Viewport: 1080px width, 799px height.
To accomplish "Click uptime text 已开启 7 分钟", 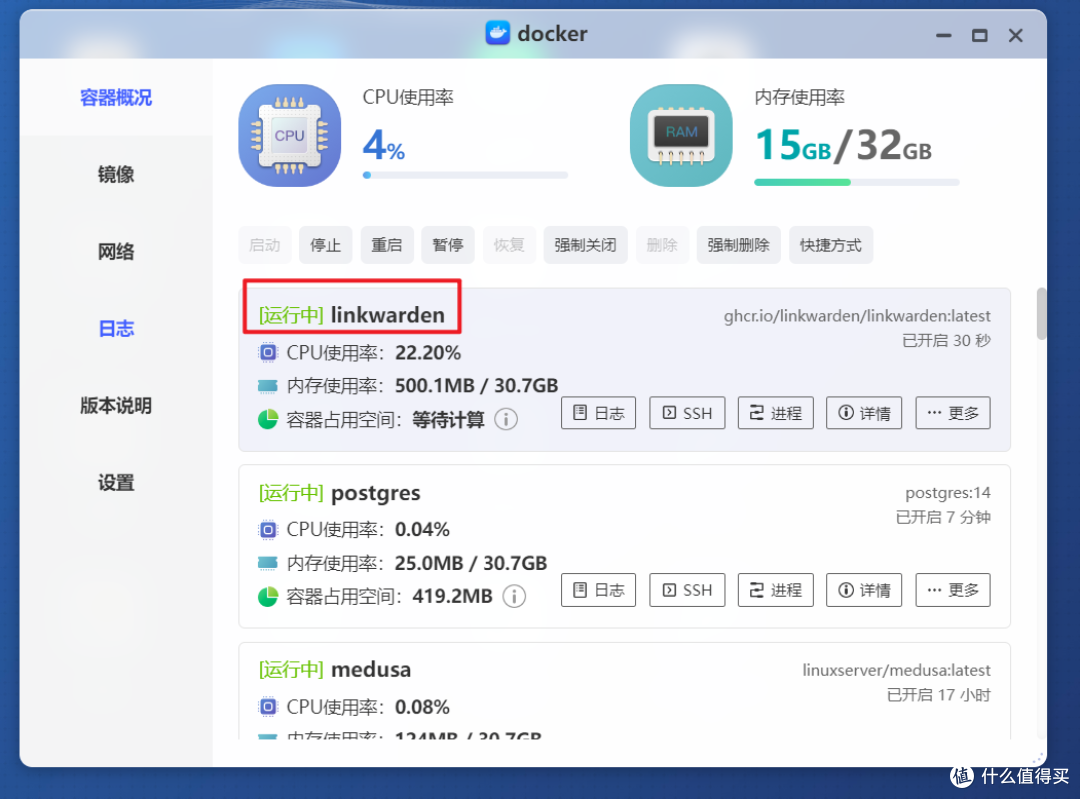I will click(943, 517).
